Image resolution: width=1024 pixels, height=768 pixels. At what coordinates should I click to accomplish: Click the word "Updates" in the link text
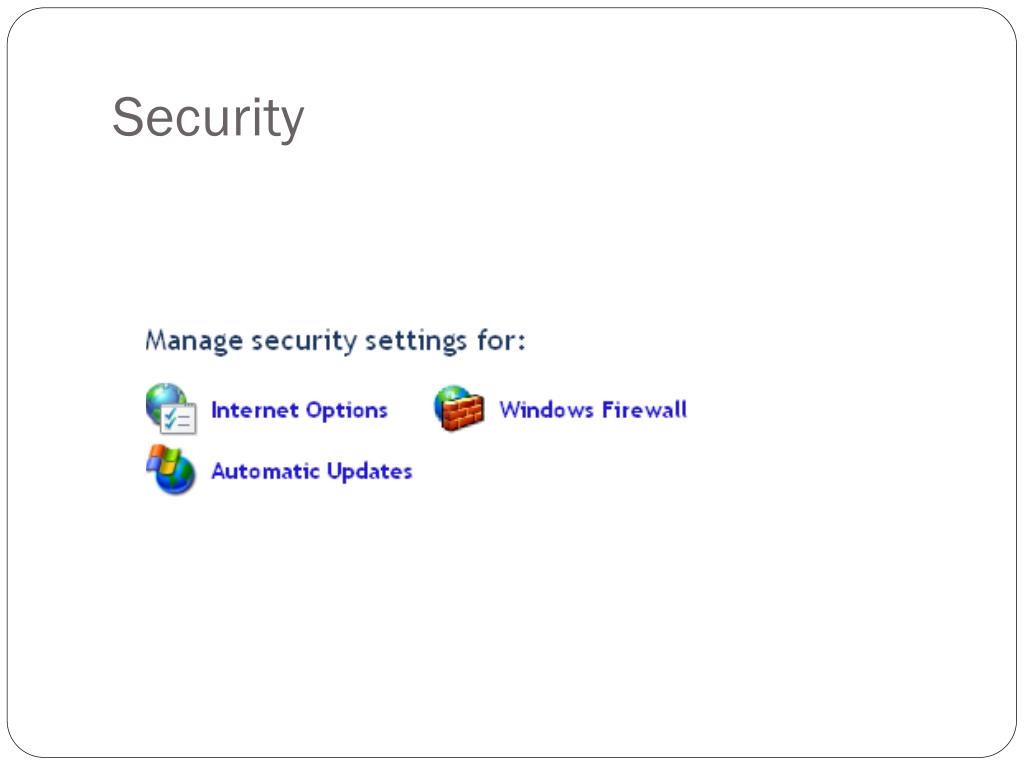[x=370, y=471]
